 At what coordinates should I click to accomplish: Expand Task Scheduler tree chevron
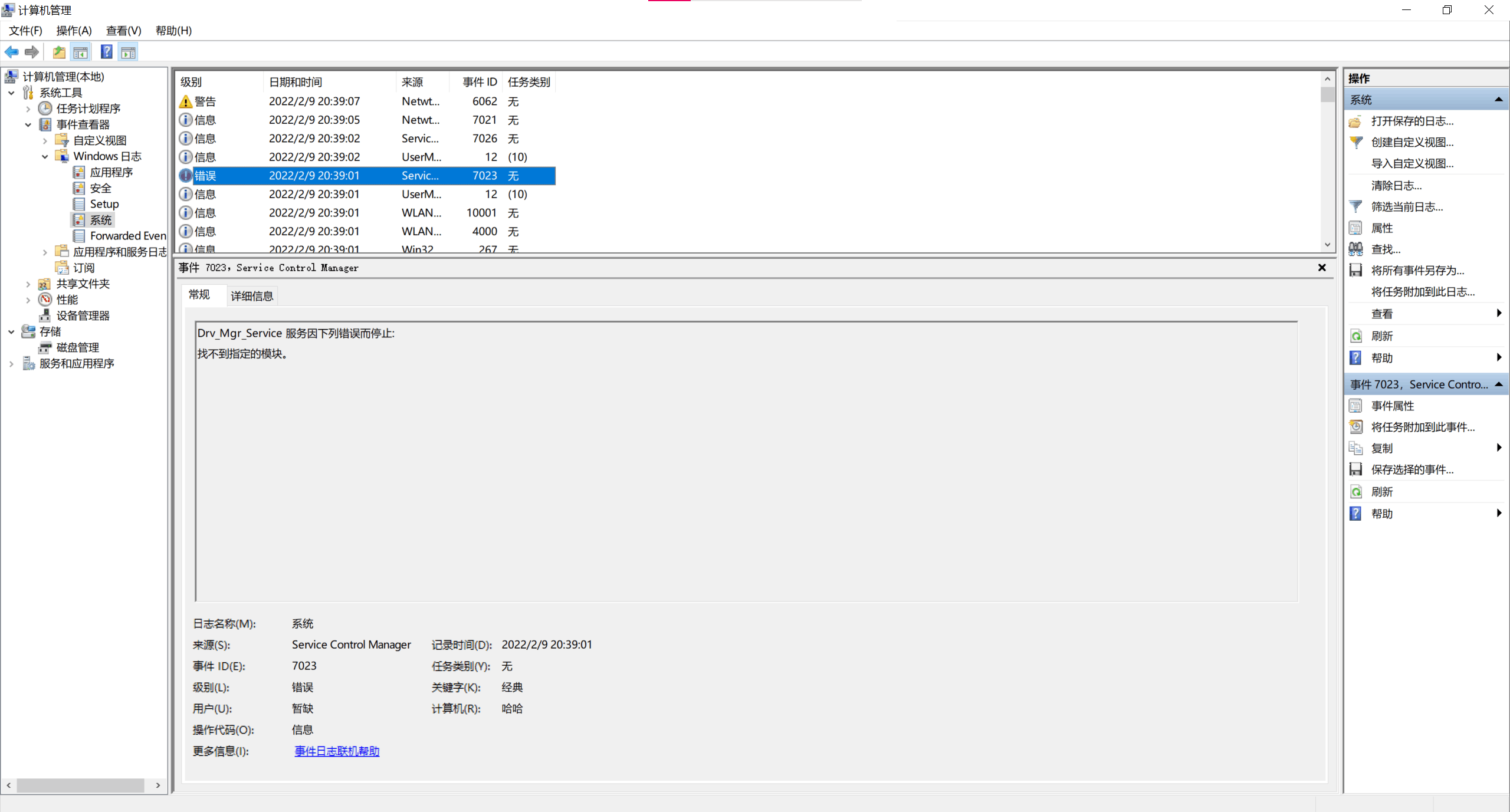28,109
